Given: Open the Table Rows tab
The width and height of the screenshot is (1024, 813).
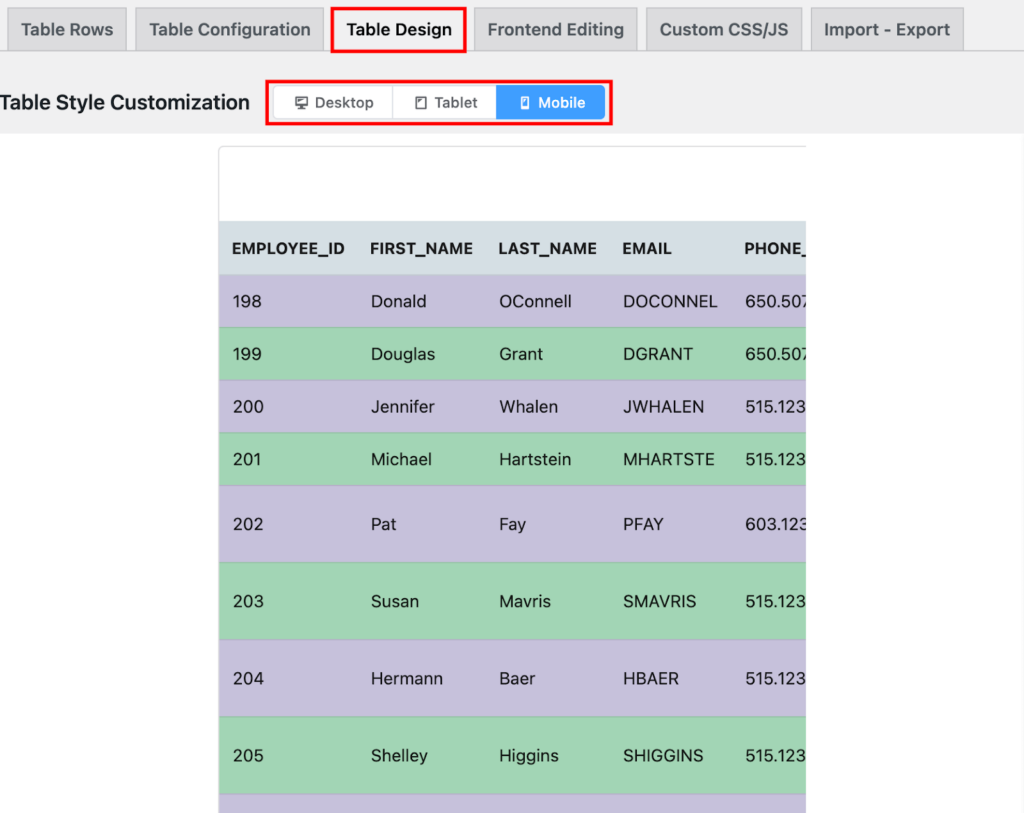Looking at the screenshot, I should [67, 29].
